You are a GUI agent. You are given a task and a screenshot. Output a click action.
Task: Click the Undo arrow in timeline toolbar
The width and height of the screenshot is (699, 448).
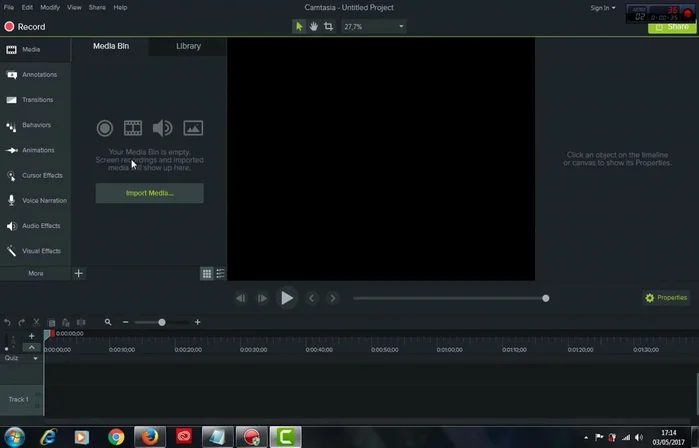point(7,322)
